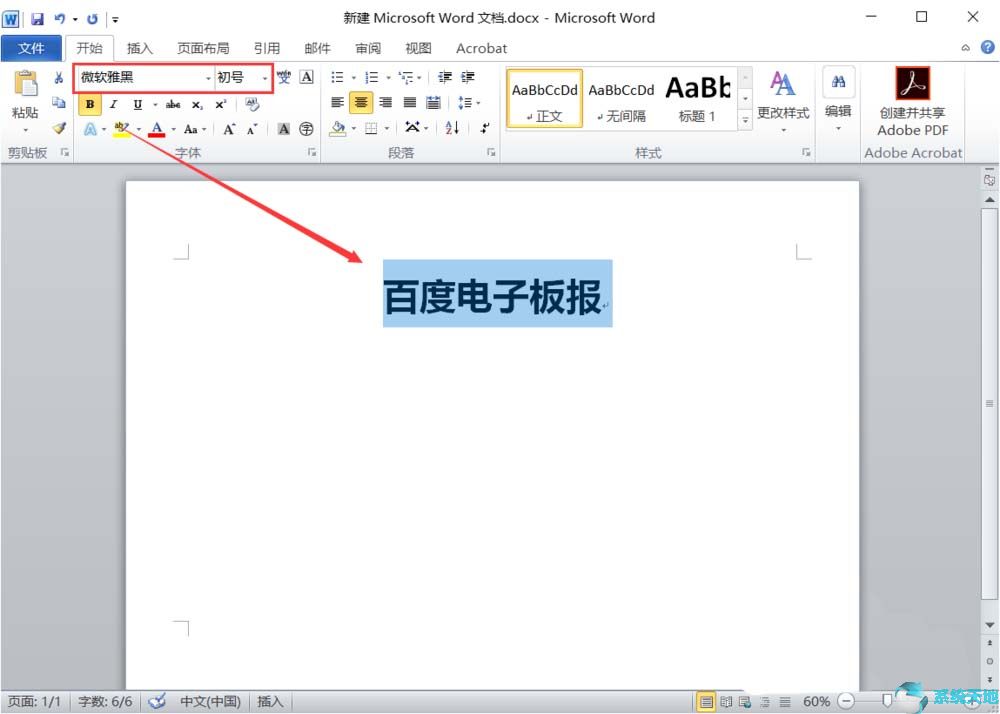The height and width of the screenshot is (714, 1000).
Task: Click the phonetic guide icon
Action: pyautogui.click(x=284, y=77)
